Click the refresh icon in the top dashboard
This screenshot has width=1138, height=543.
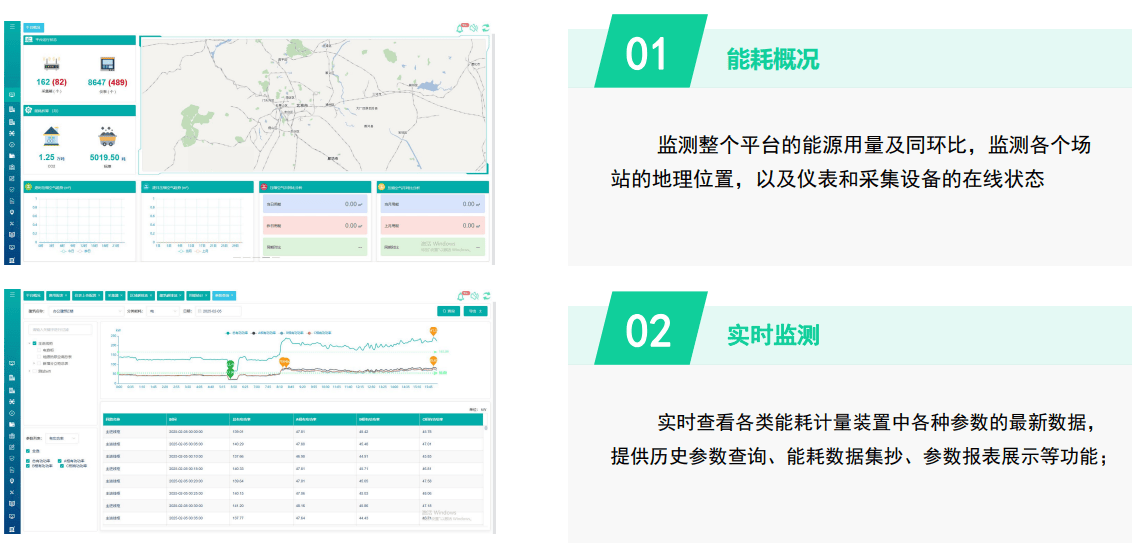[486, 28]
